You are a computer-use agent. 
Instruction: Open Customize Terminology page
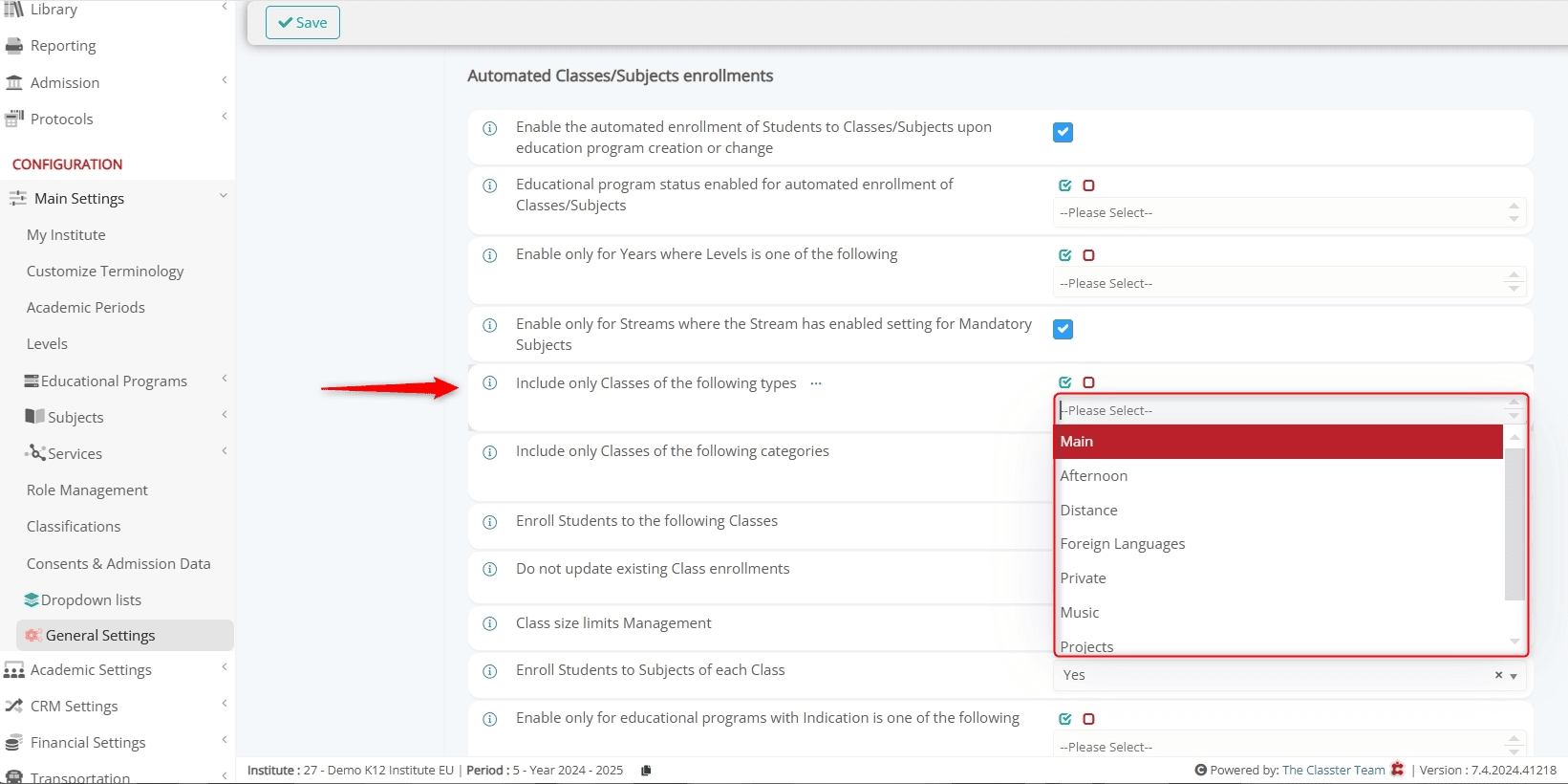click(x=105, y=272)
